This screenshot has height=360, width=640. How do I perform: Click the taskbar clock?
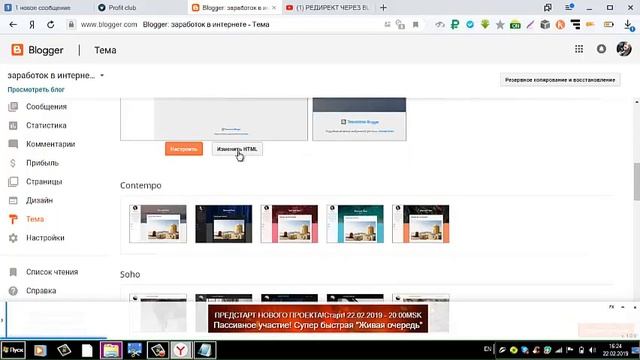pyautogui.click(x=616, y=350)
